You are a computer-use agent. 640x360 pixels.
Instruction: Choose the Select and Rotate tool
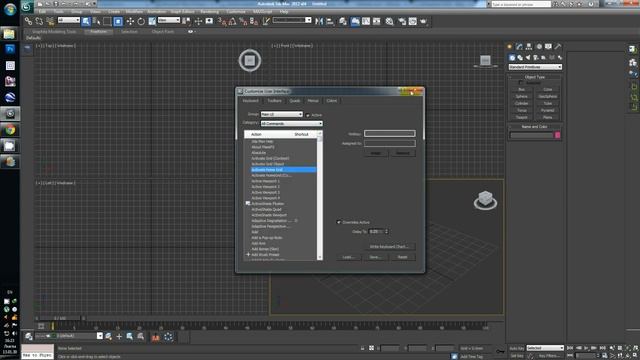[x=141, y=21]
